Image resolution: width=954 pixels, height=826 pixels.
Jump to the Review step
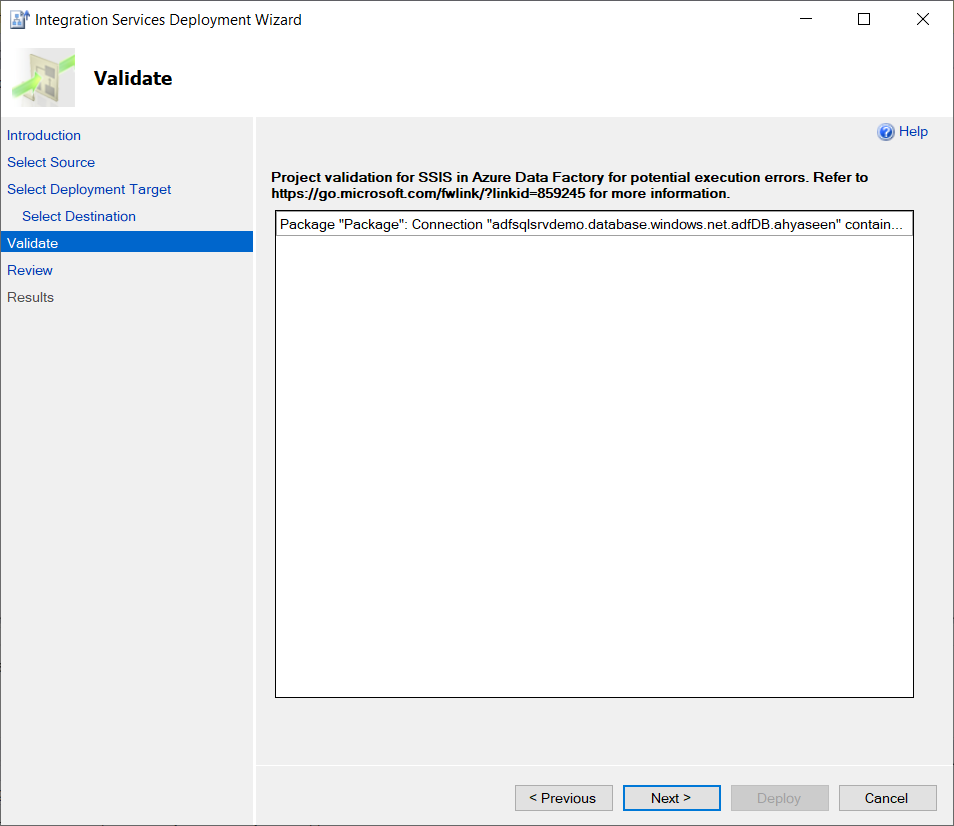click(x=30, y=270)
